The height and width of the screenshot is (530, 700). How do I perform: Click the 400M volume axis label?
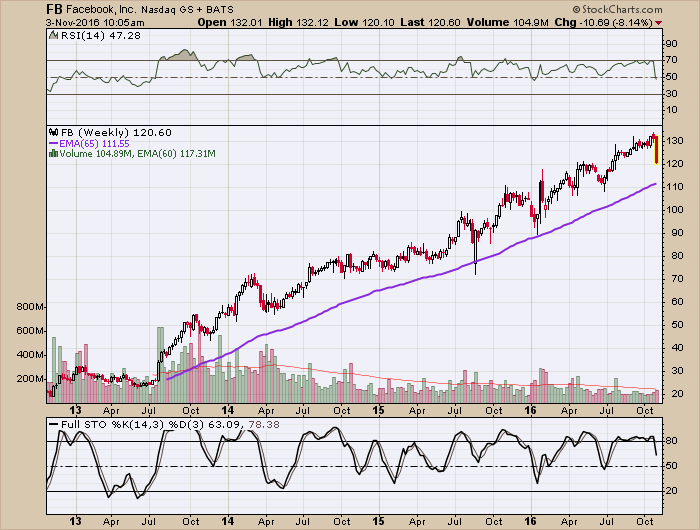click(31, 355)
